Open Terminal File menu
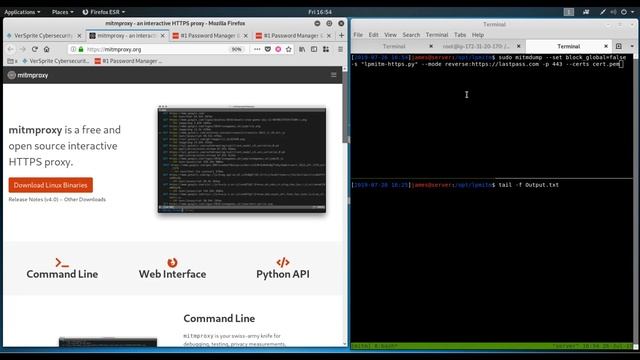 pyautogui.click(x=358, y=35)
